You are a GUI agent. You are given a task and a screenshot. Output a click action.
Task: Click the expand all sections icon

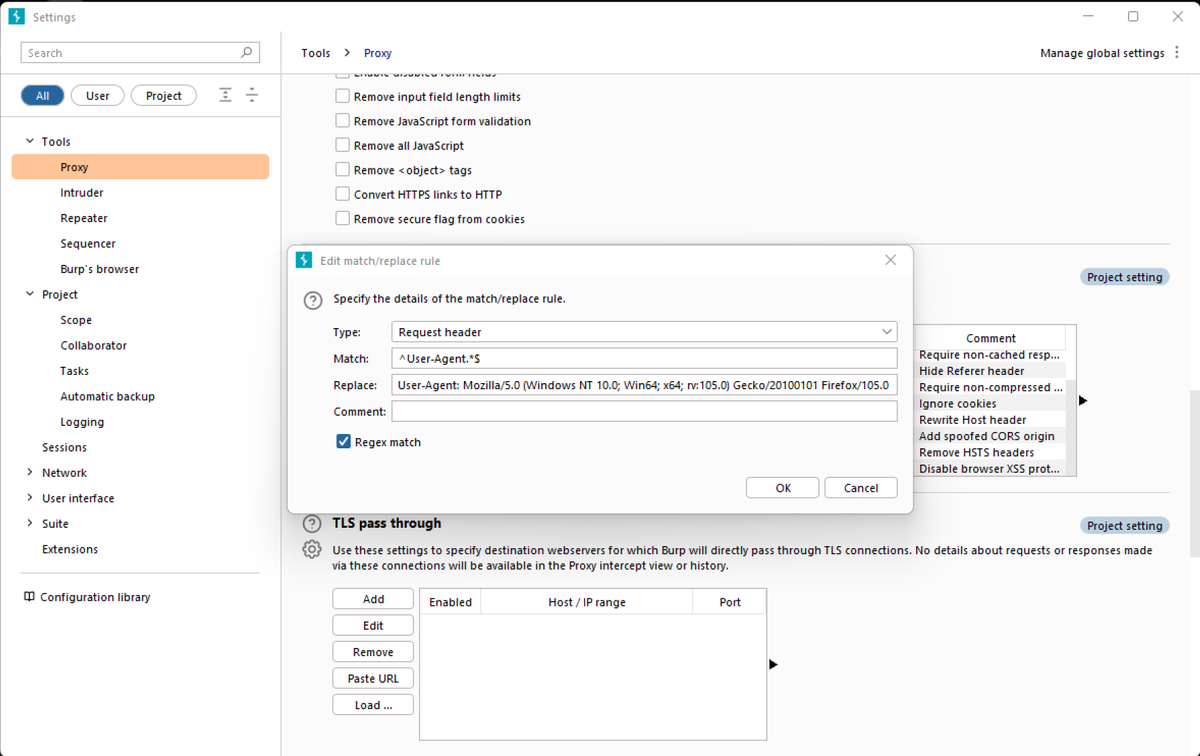pos(226,95)
